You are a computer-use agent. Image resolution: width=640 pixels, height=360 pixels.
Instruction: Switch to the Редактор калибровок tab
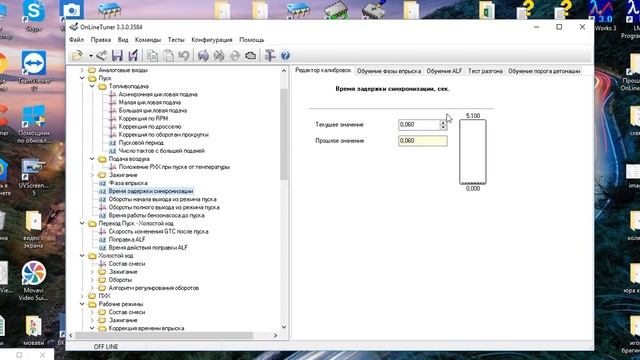point(323,70)
